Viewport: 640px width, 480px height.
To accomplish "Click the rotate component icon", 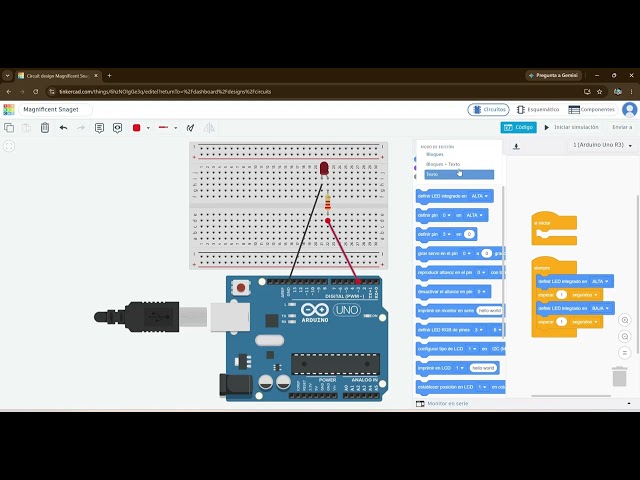I will click(x=190, y=128).
